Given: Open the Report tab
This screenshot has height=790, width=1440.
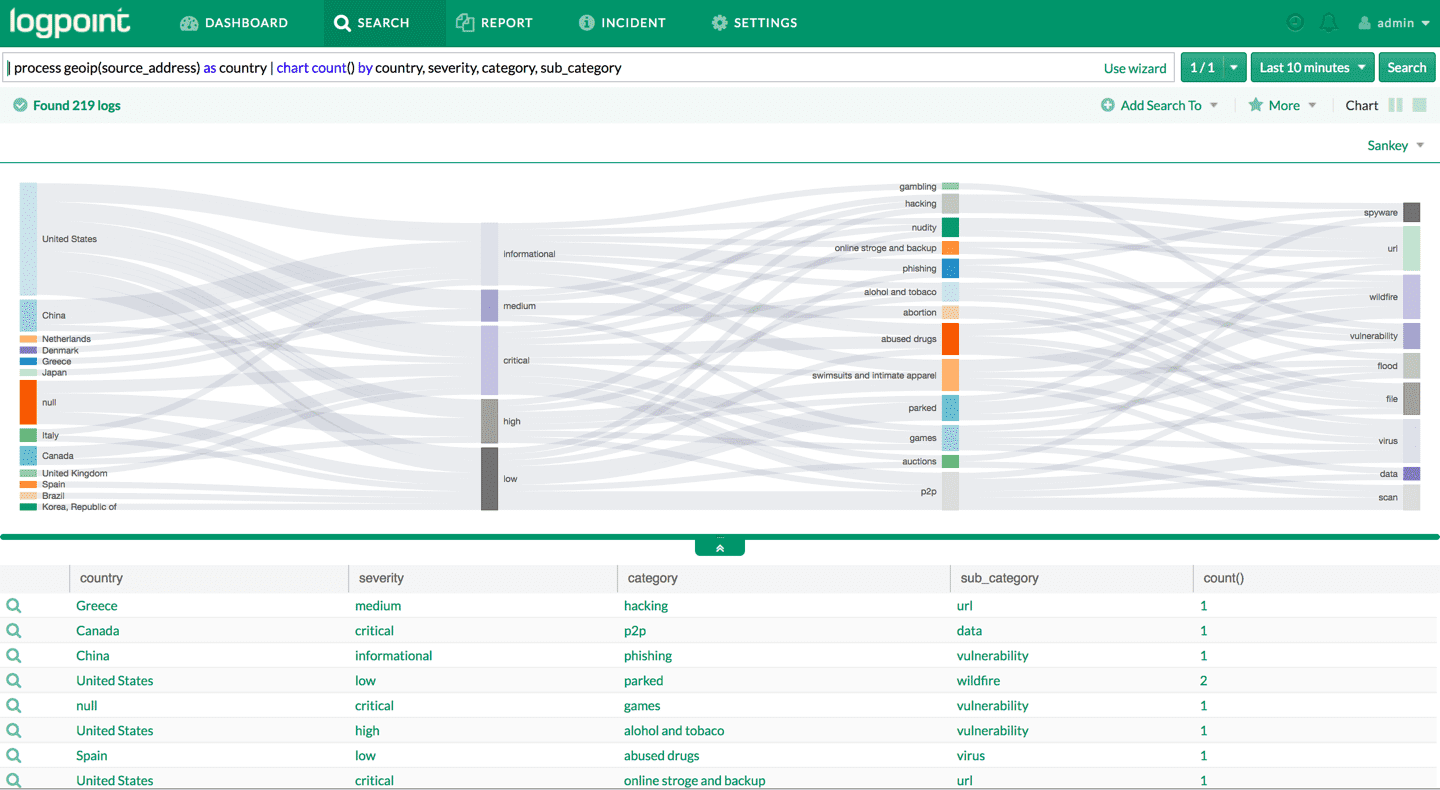Looking at the screenshot, I should click(494, 23).
